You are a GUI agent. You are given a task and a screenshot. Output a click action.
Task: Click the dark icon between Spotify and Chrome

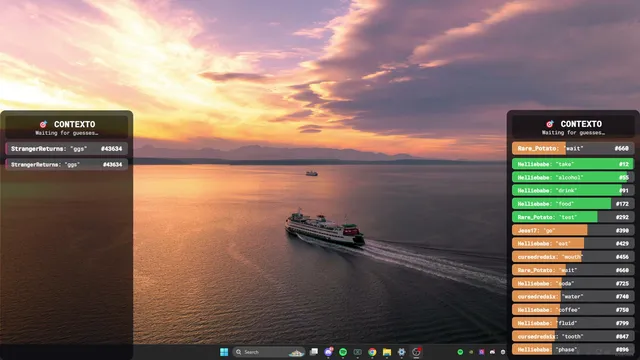[358, 352]
